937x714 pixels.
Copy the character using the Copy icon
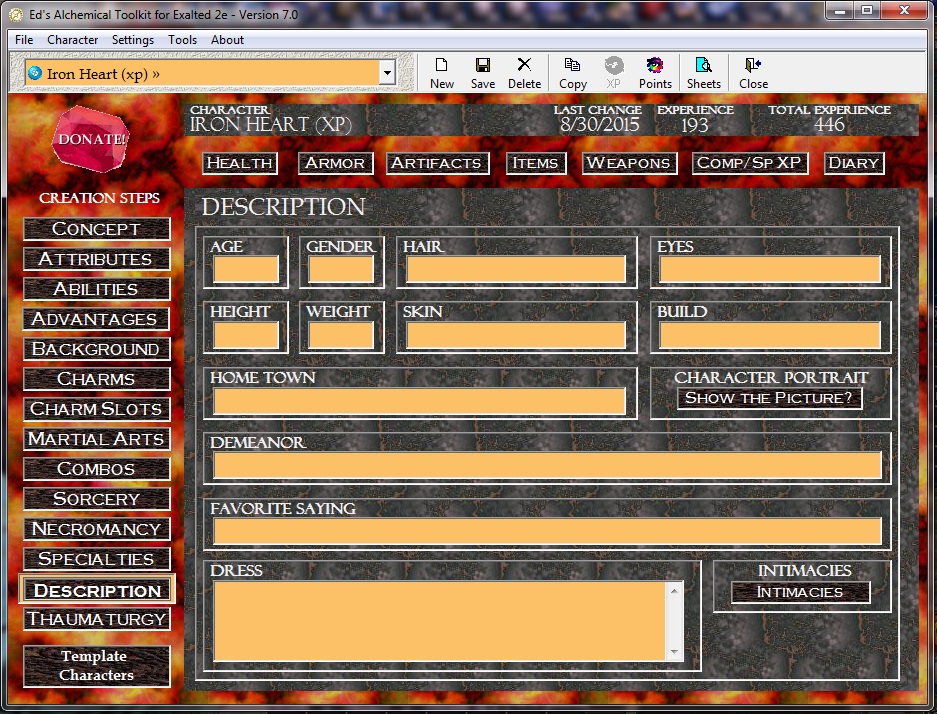point(572,73)
